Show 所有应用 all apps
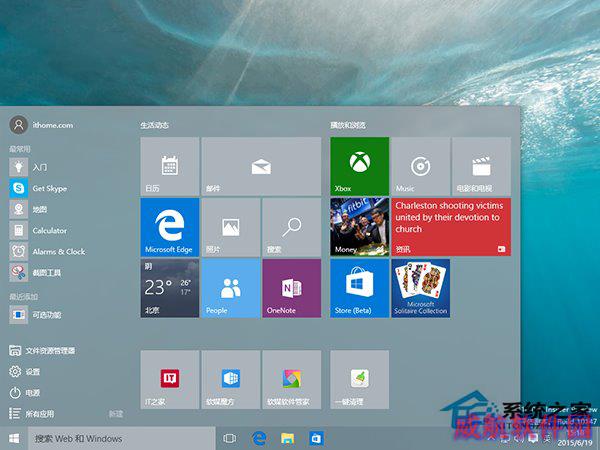This screenshot has width=600, height=450. click(x=32, y=414)
